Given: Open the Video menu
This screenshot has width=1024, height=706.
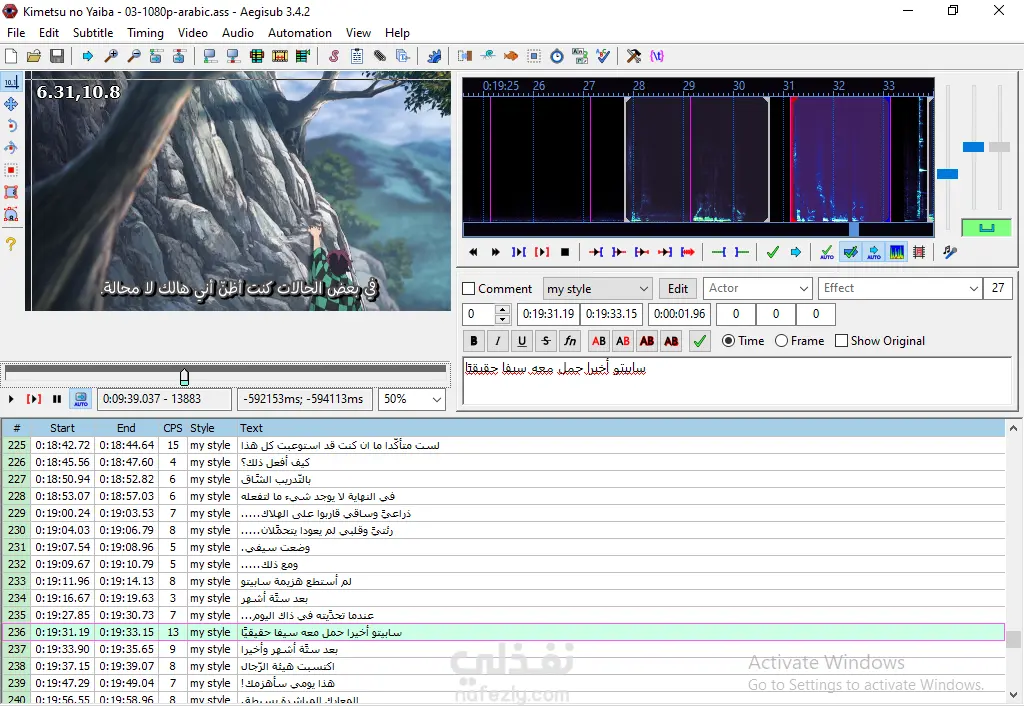Looking at the screenshot, I should point(193,33).
